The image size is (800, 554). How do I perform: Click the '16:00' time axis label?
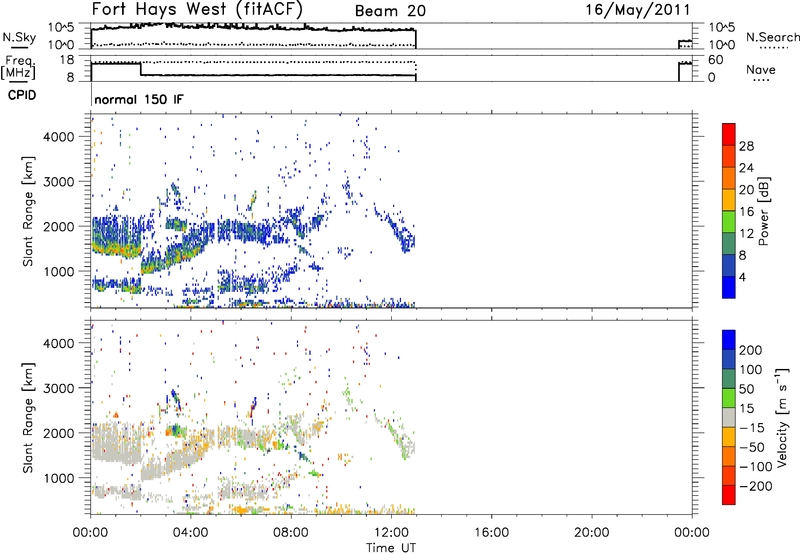pos(491,532)
